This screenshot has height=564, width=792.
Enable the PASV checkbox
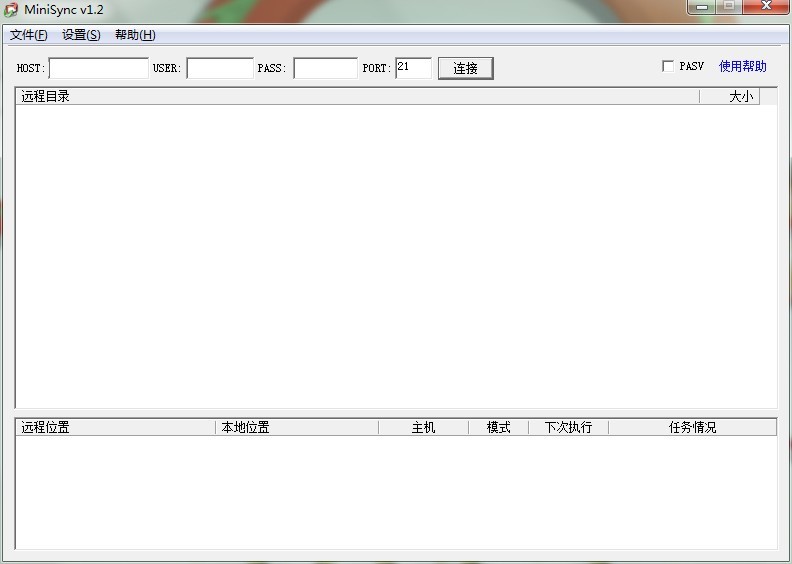668,67
